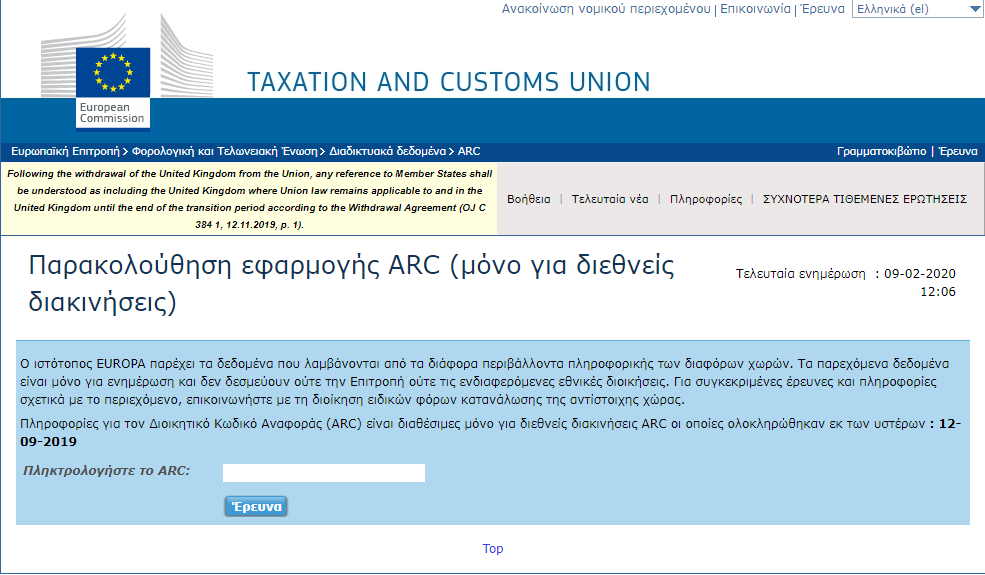Open the Ανακοίνωση νομικού περιεχομένου link
The height and width of the screenshot is (575, 985).
click(x=607, y=9)
